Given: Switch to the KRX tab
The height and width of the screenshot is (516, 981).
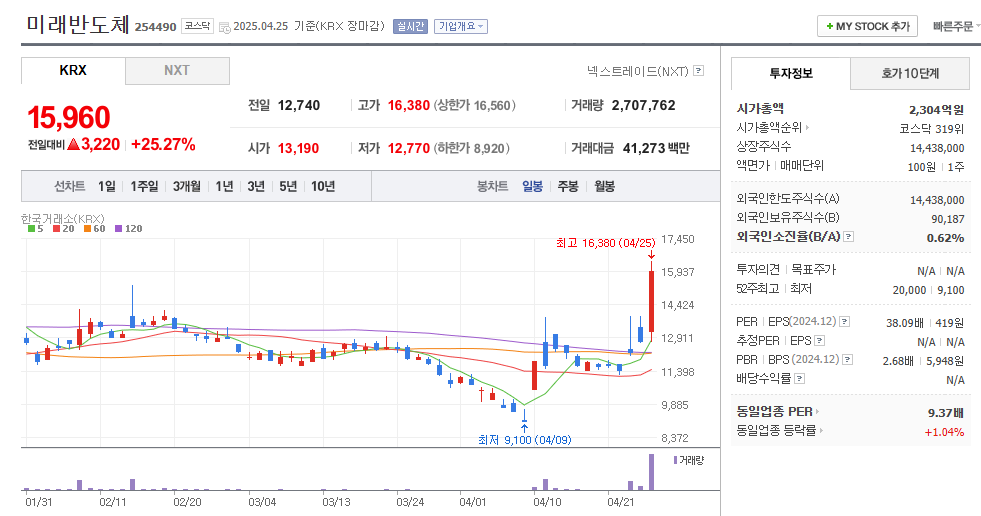Looking at the screenshot, I should 73,71.
